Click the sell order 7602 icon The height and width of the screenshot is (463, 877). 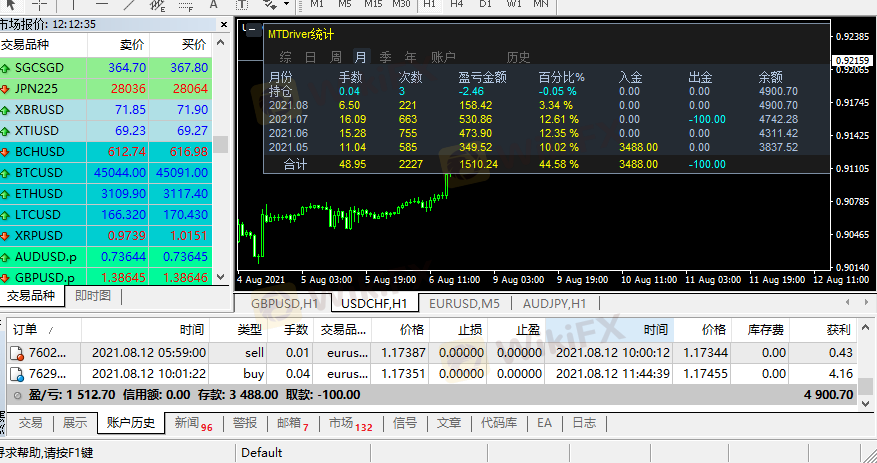(17, 352)
